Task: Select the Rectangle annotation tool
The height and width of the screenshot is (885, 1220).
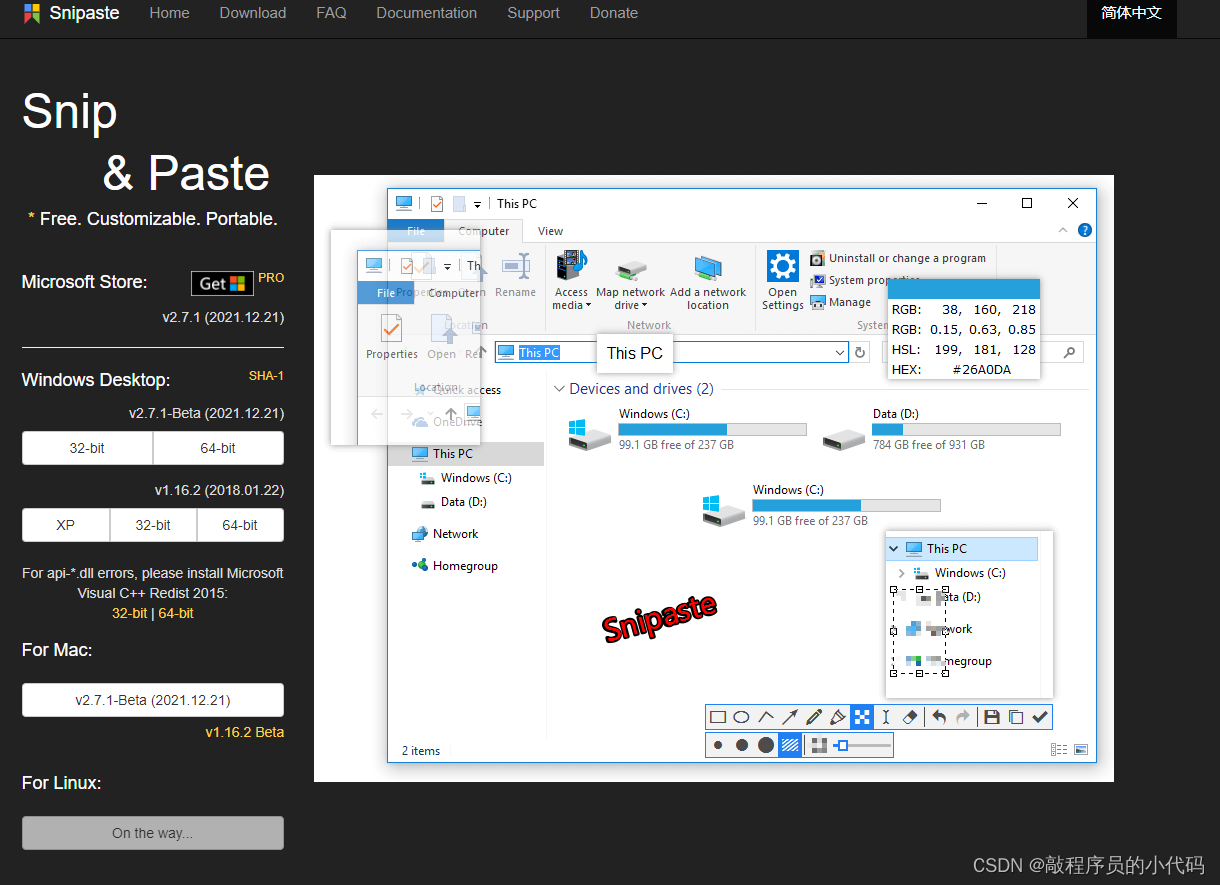Action: [x=718, y=716]
